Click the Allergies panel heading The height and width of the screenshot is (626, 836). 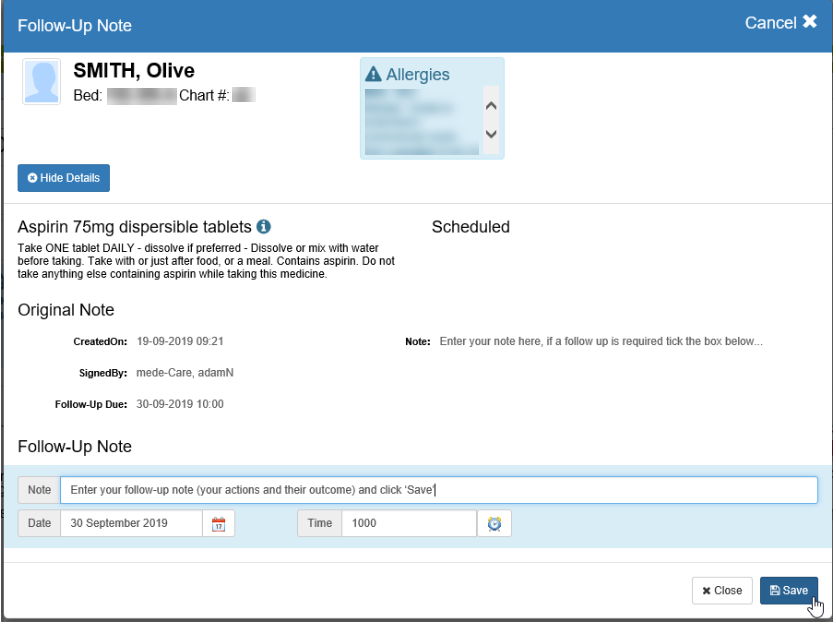417,75
